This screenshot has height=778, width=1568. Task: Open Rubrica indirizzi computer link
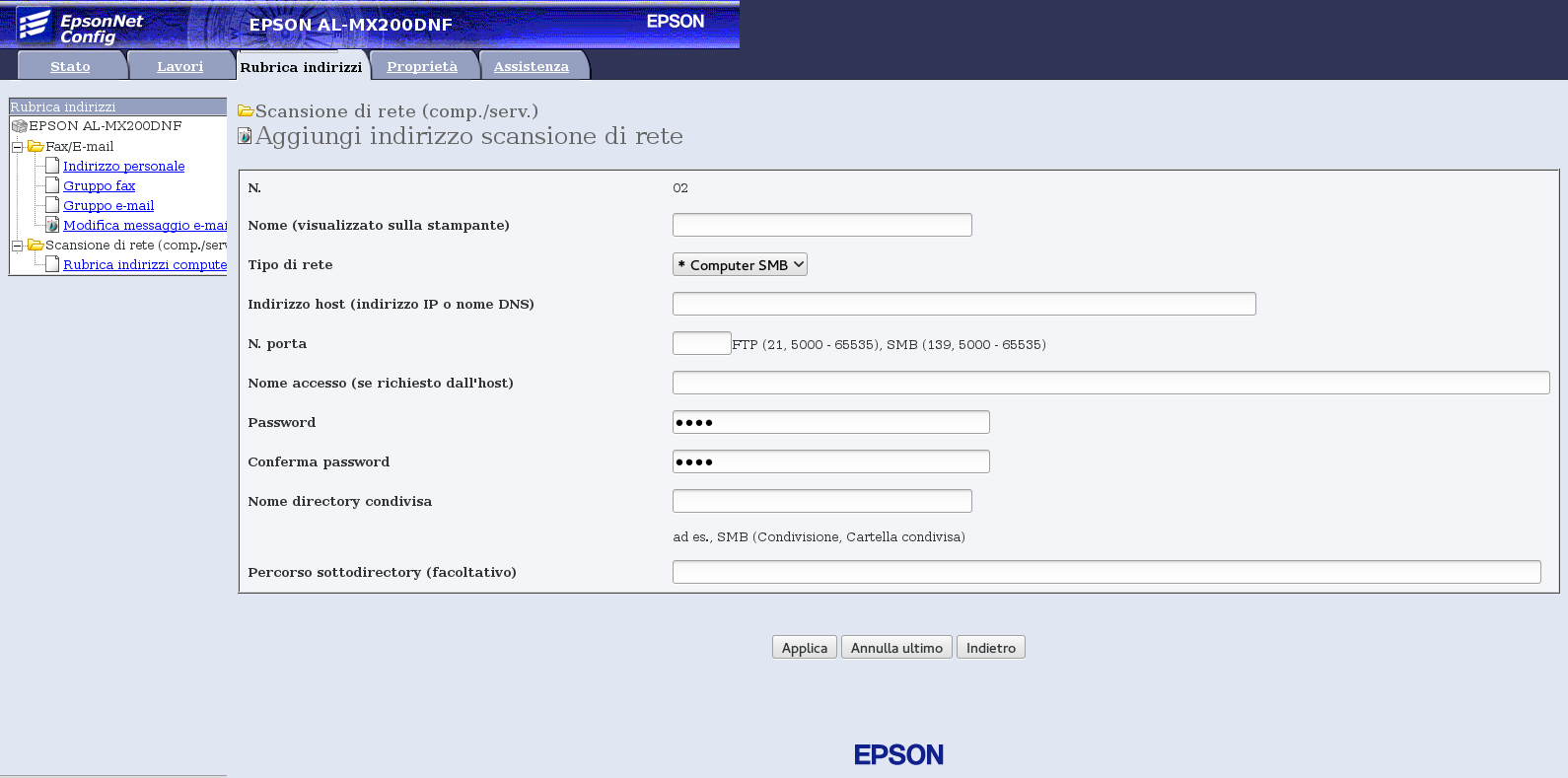(x=145, y=264)
